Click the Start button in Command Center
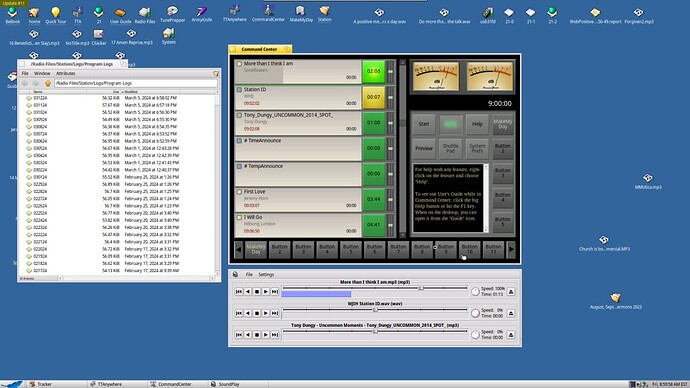Screen dimensions: 690x388 [x=424, y=124]
